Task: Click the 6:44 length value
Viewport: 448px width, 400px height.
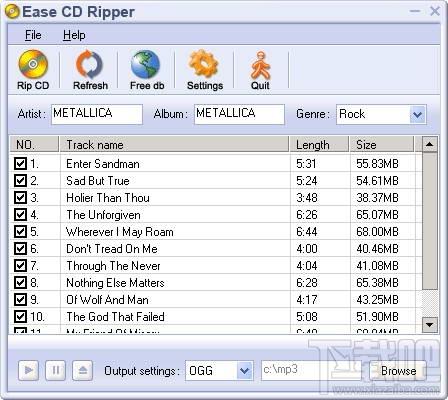Action: (307, 232)
